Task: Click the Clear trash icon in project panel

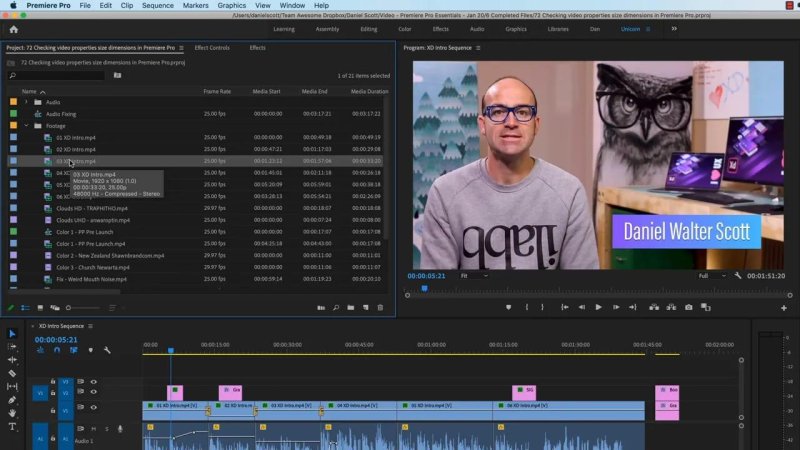Action: click(380, 308)
